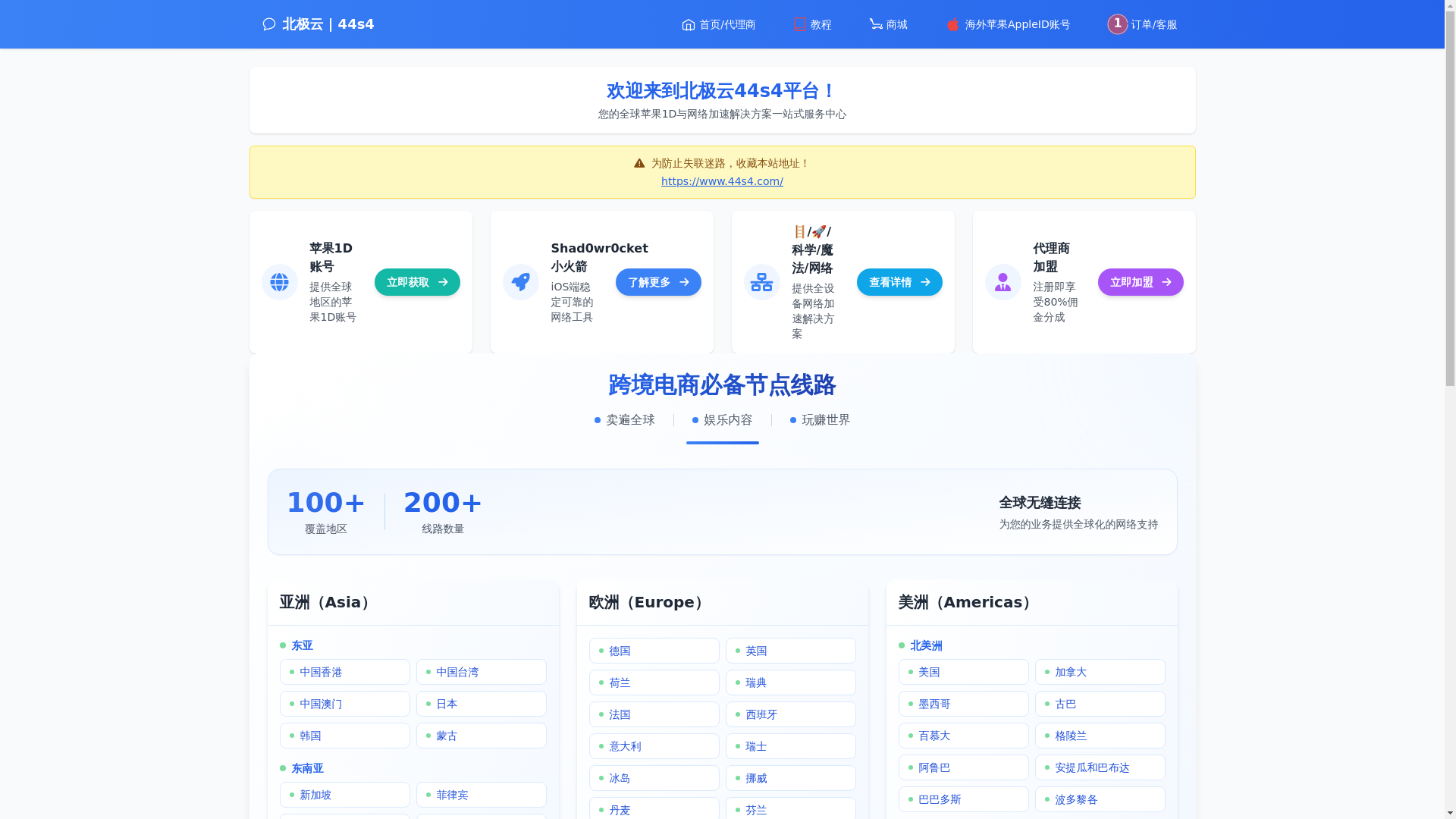Click the red apple icon
The image size is (1456, 819).
click(x=952, y=25)
